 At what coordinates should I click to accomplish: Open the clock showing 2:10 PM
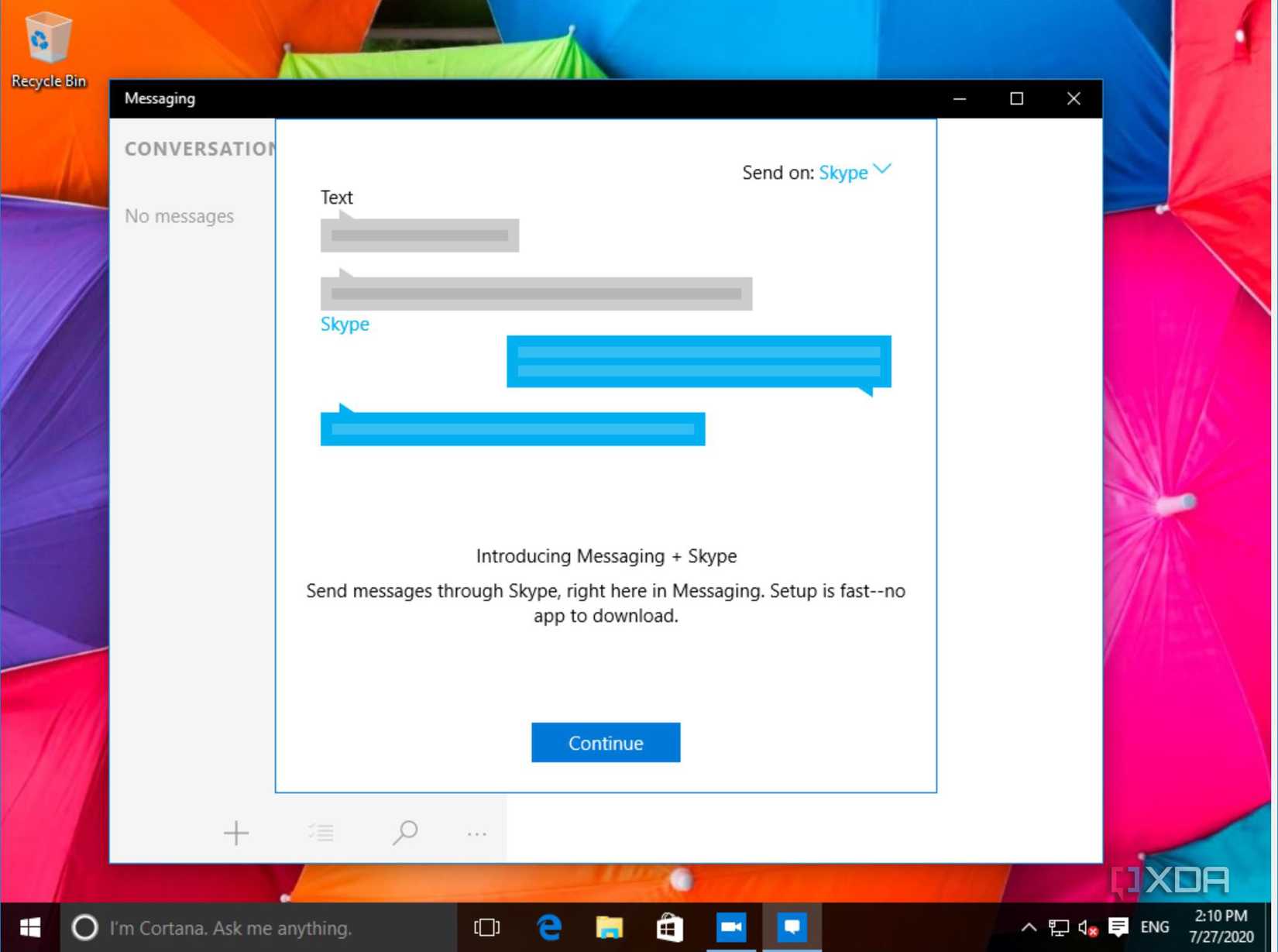coord(1221,927)
